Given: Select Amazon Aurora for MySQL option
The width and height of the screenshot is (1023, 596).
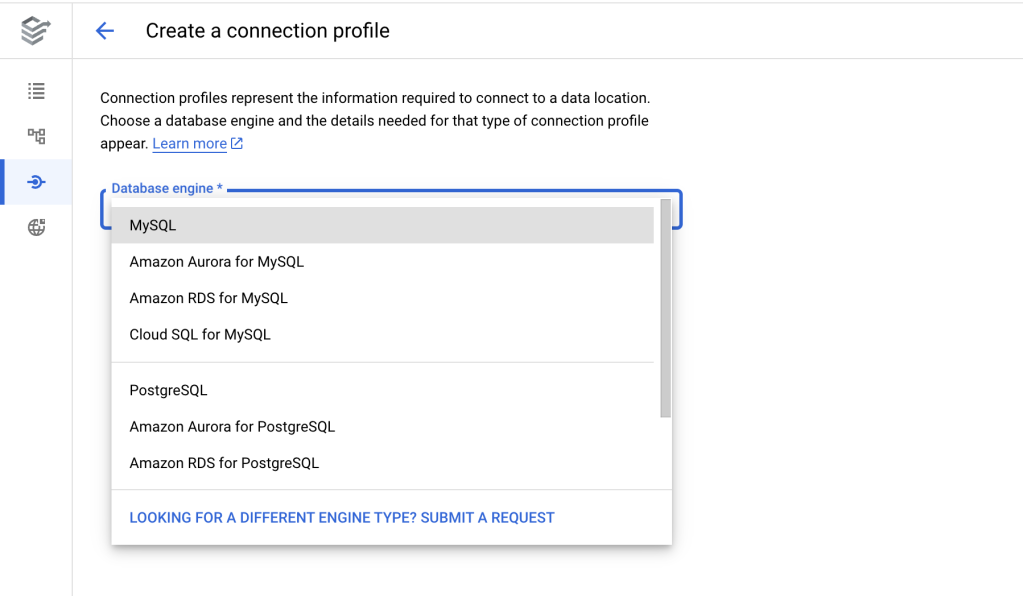Looking at the screenshot, I should tap(216, 262).
